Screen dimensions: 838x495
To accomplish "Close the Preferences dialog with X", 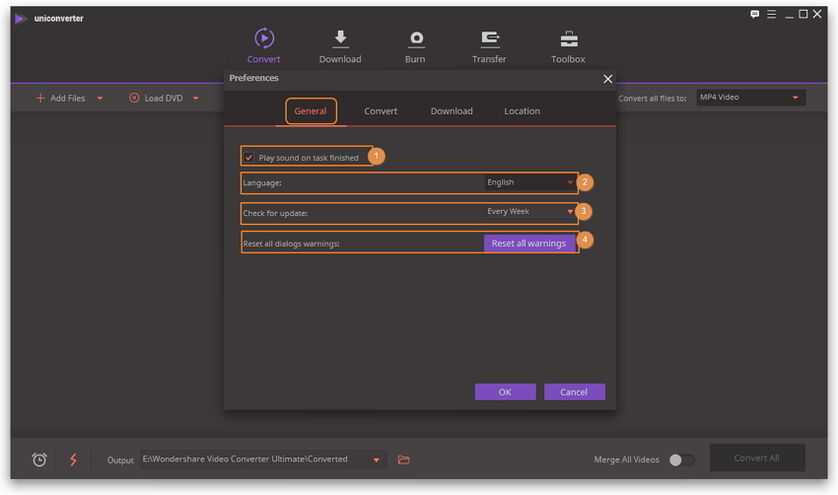I will click(607, 78).
